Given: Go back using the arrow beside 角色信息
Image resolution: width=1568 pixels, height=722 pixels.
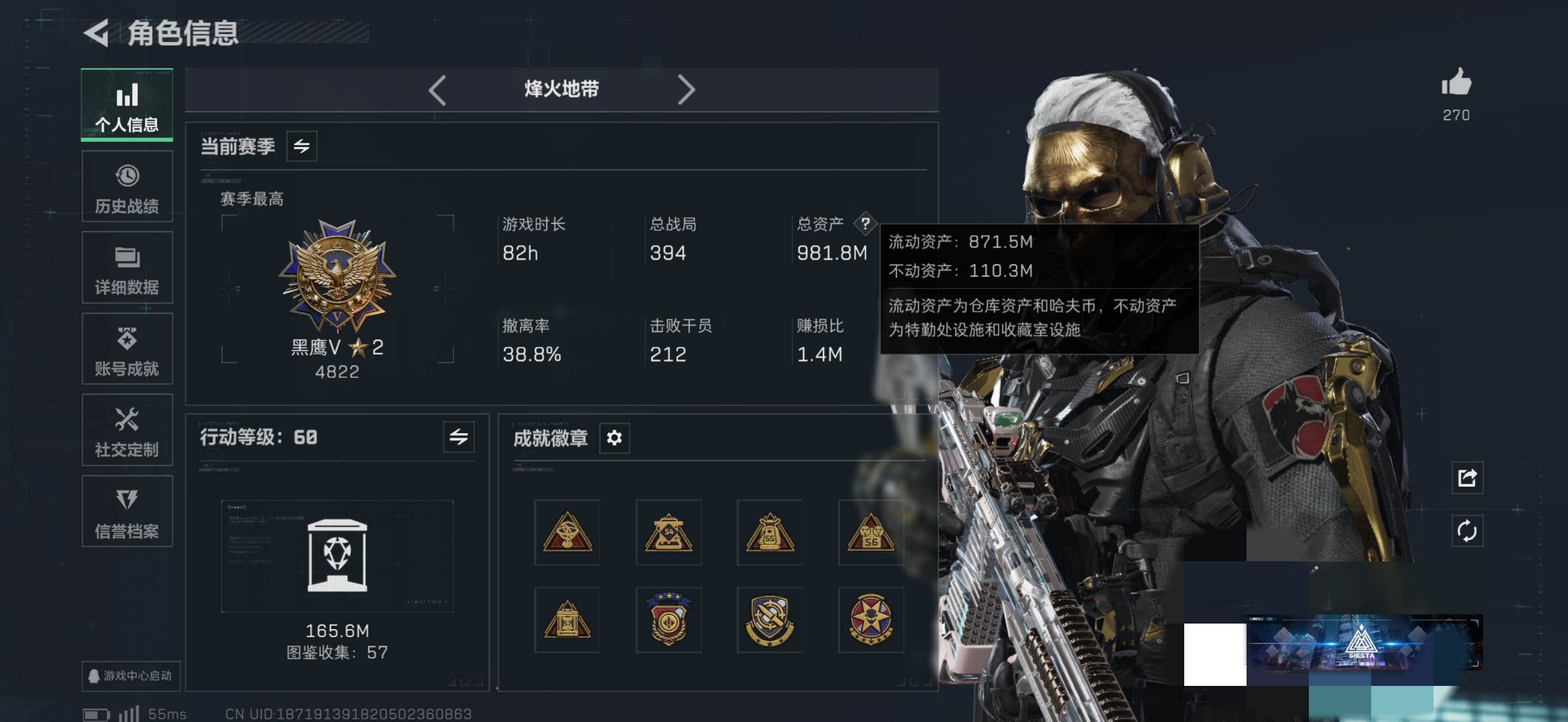Looking at the screenshot, I should (97, 33).
